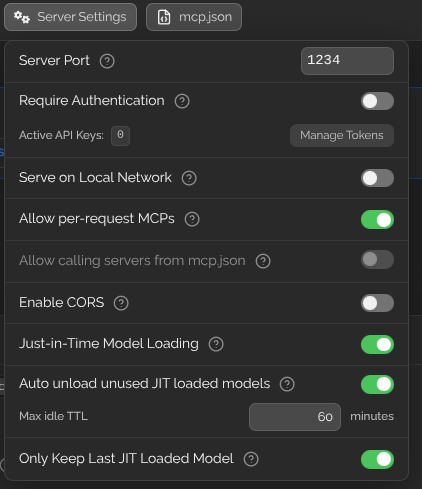Turn off Just-in-Time Model Loading
Image resolution: width=422 pixels, height=489 pixels.
click(377, 344)
